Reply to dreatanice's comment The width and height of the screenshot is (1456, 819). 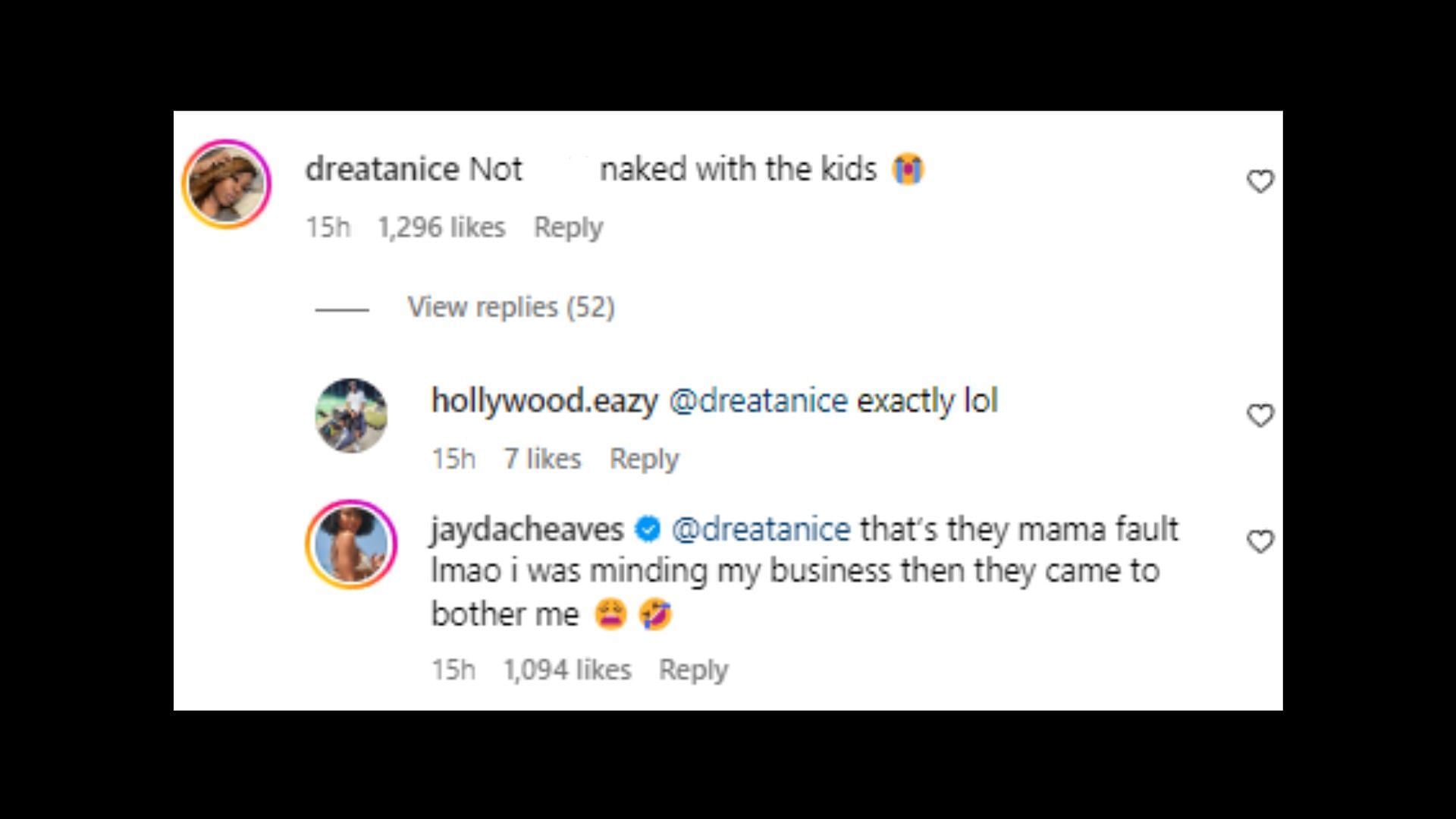point(568,227)
